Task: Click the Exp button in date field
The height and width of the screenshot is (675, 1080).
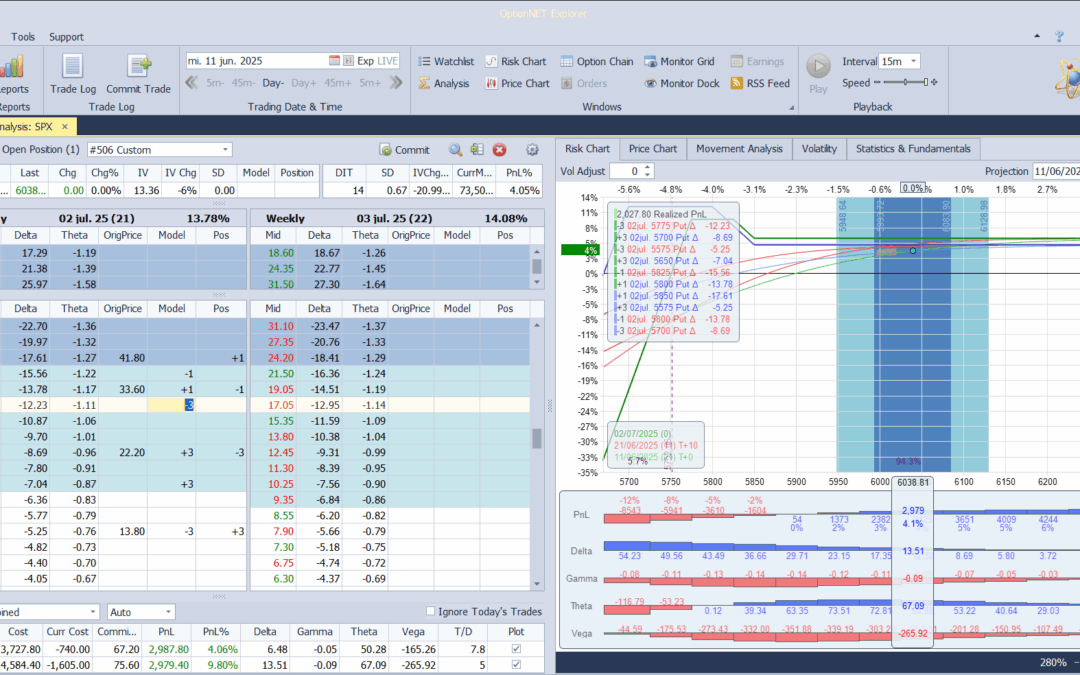Action: click(365, 61)
